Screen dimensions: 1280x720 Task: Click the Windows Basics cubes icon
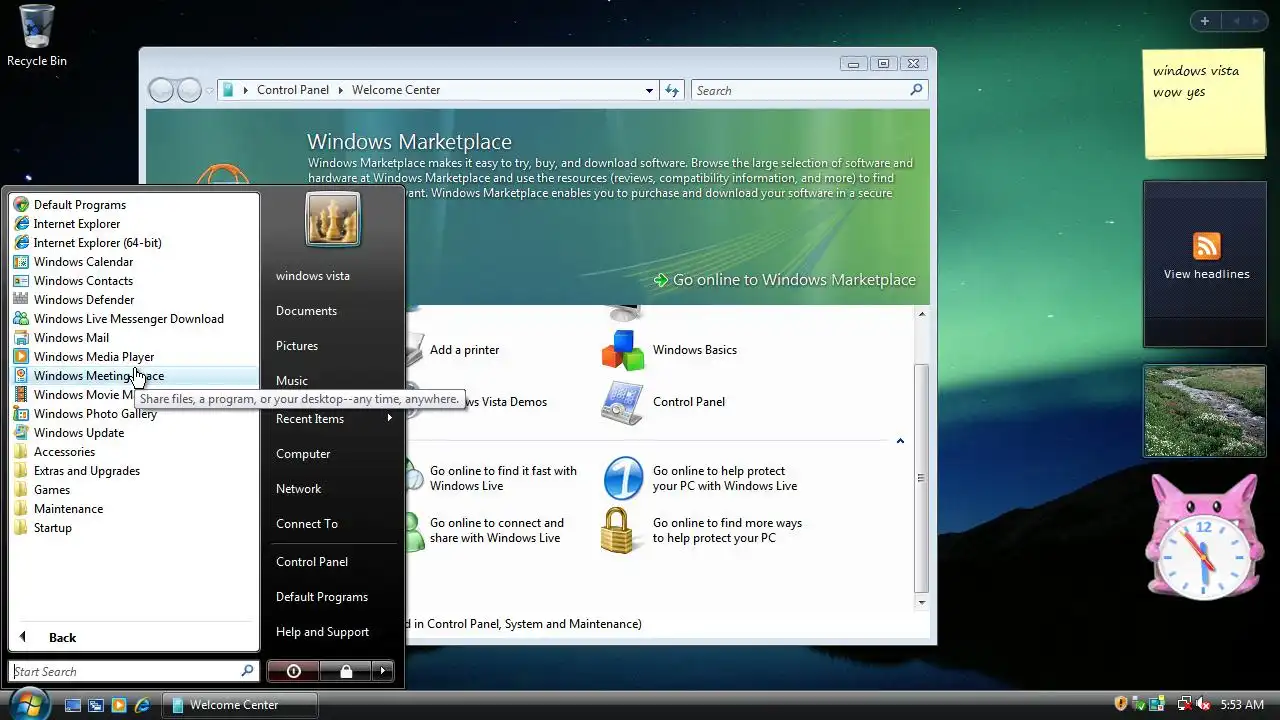pos(622,350)
